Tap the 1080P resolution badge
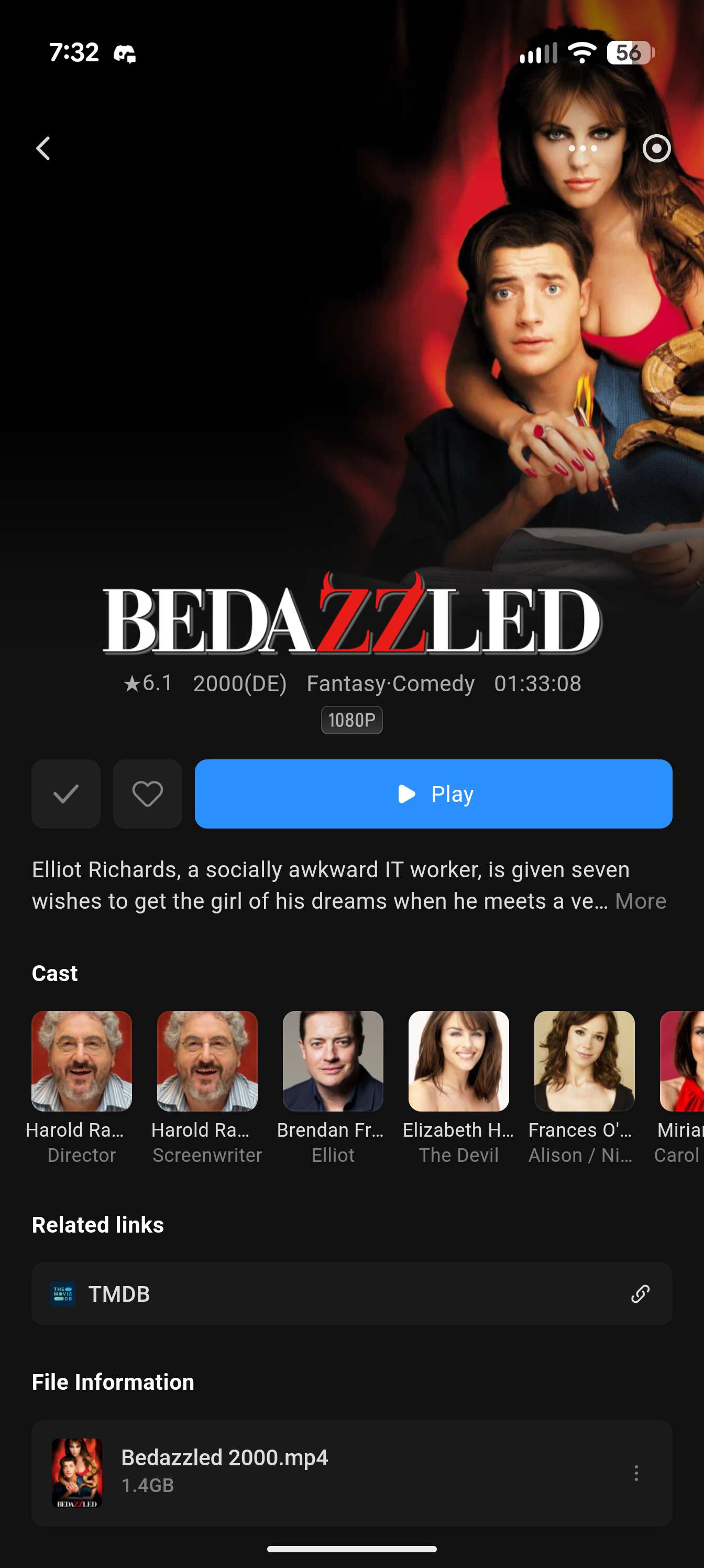Viewport: 704px width, 1568px height. point(351,720)
